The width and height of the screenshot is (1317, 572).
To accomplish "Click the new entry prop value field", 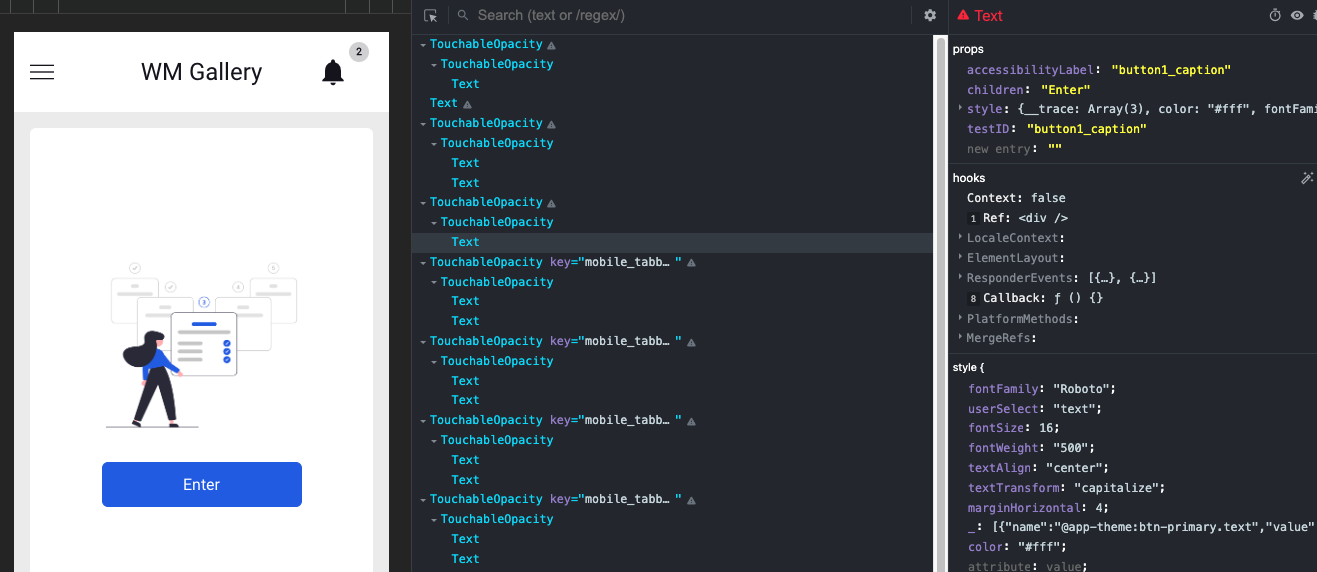I will click(1054, 149).
